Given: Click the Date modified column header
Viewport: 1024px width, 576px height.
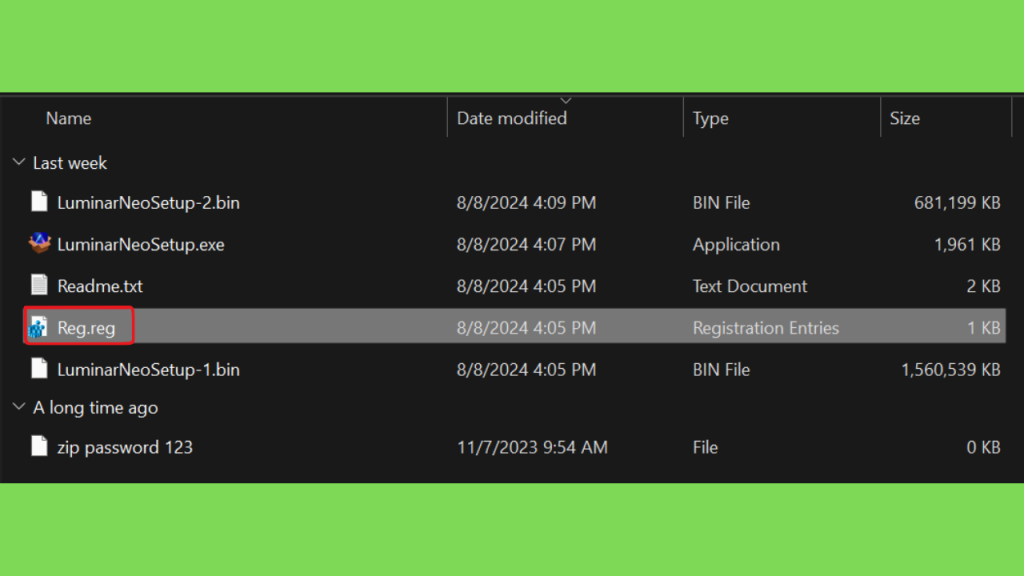Looking at the screenshot, I should point(512,118).
